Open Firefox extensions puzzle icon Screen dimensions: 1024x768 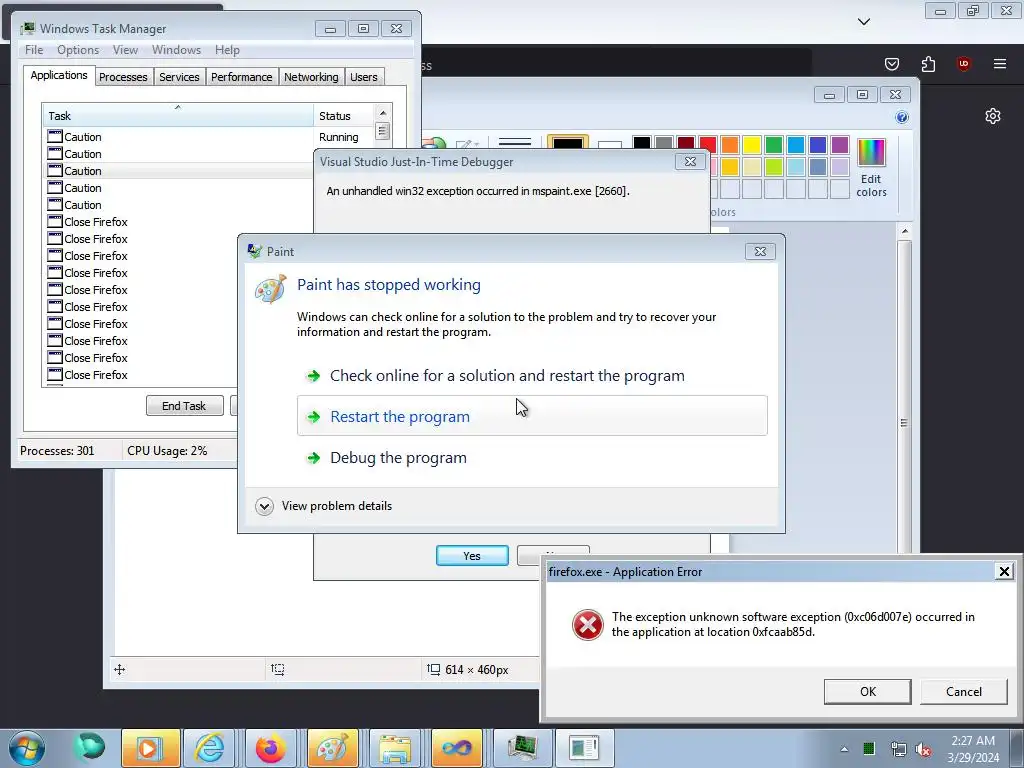click(928, 63)
